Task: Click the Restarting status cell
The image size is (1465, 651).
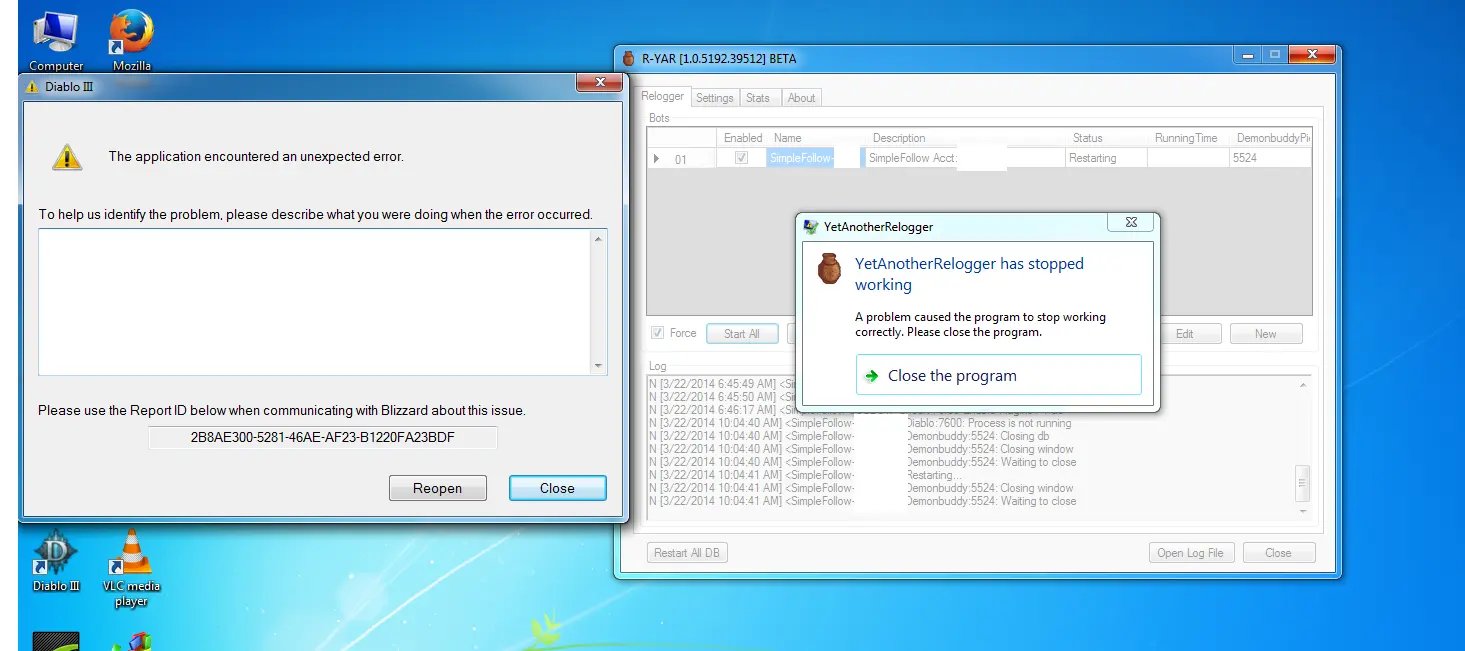Action: coord(1105,158)
